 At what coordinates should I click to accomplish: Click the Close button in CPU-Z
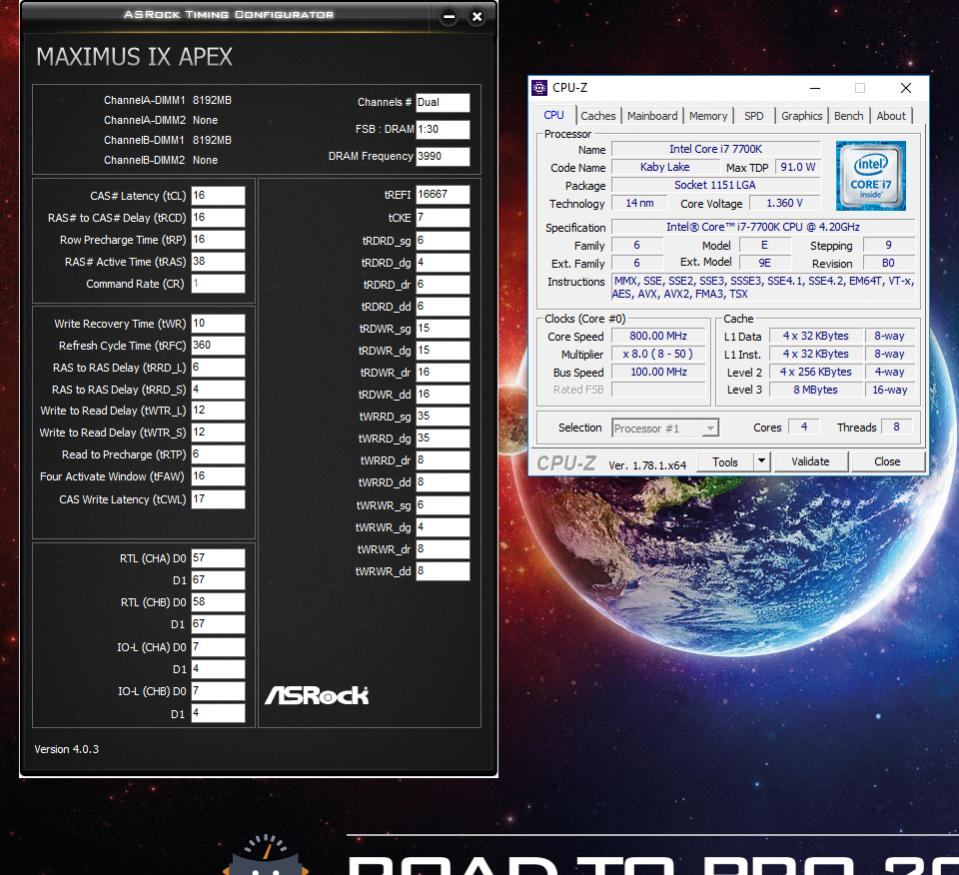pyautogui.click(x=887, y=462)
